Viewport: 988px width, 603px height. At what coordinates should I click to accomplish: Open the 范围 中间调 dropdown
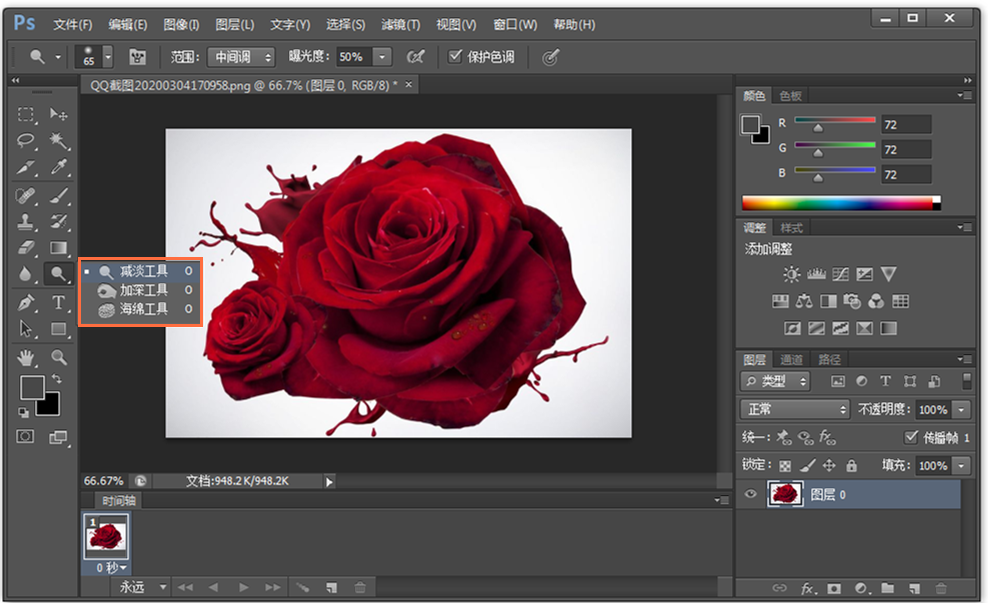(239, 57)
